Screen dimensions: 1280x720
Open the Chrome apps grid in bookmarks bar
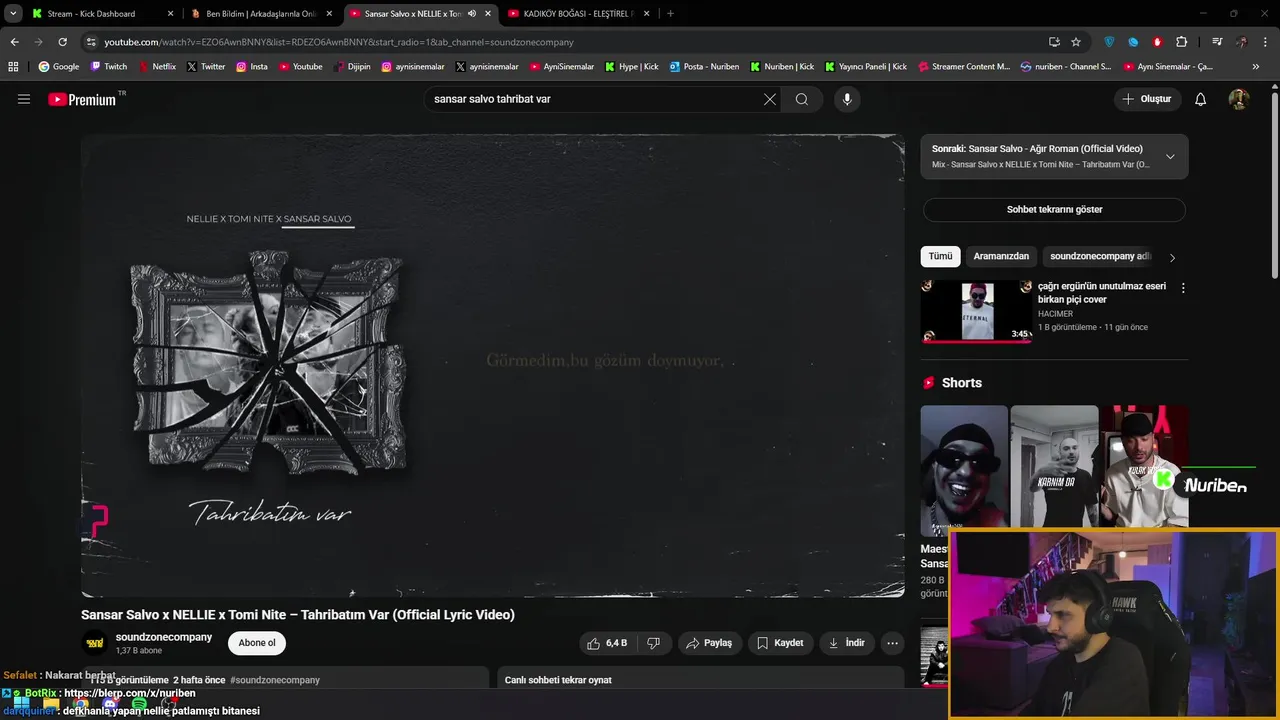(13, 67)
